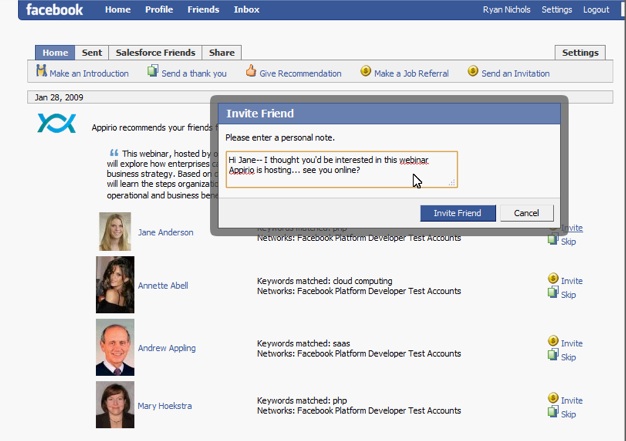626x441 pixels.
Task: Click 'Keywords matched: cloud computing' text
Action: [x=325, y=281]
